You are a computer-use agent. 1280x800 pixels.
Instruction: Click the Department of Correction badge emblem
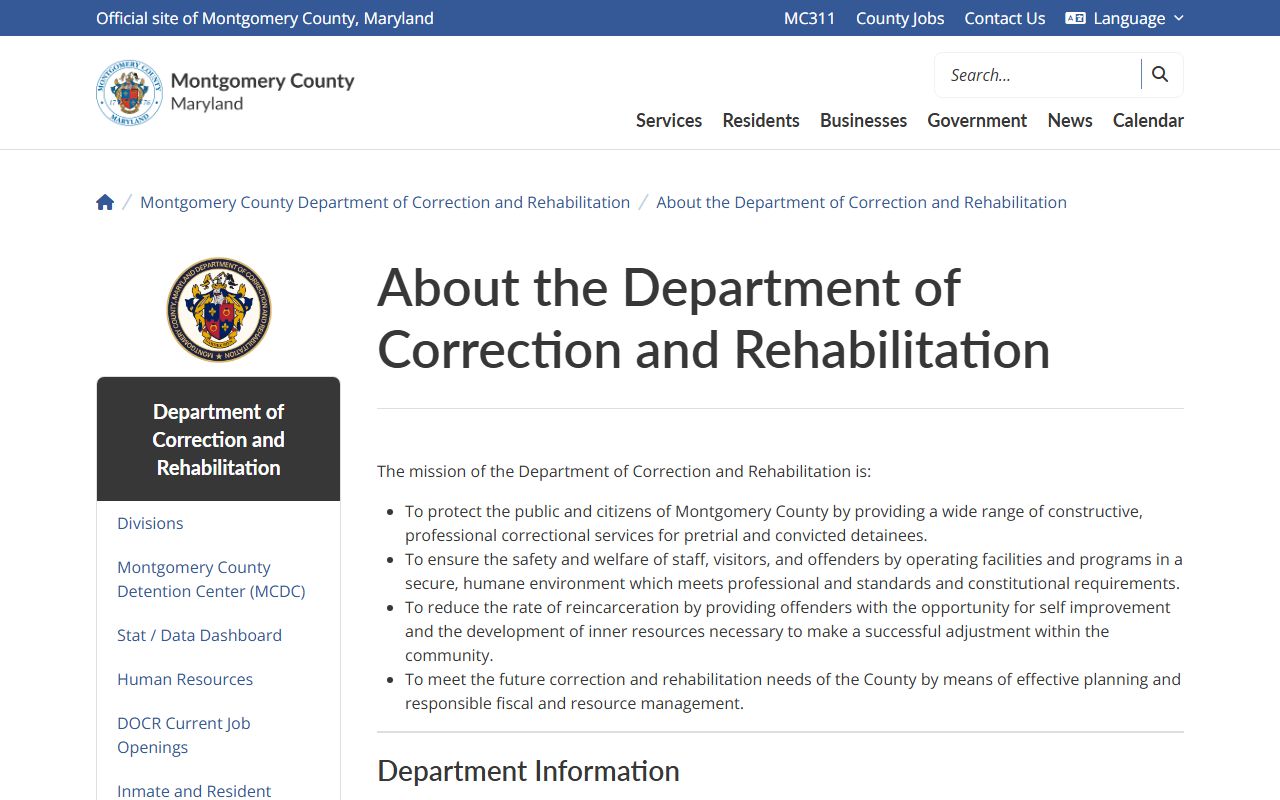(x=219, y=310)
